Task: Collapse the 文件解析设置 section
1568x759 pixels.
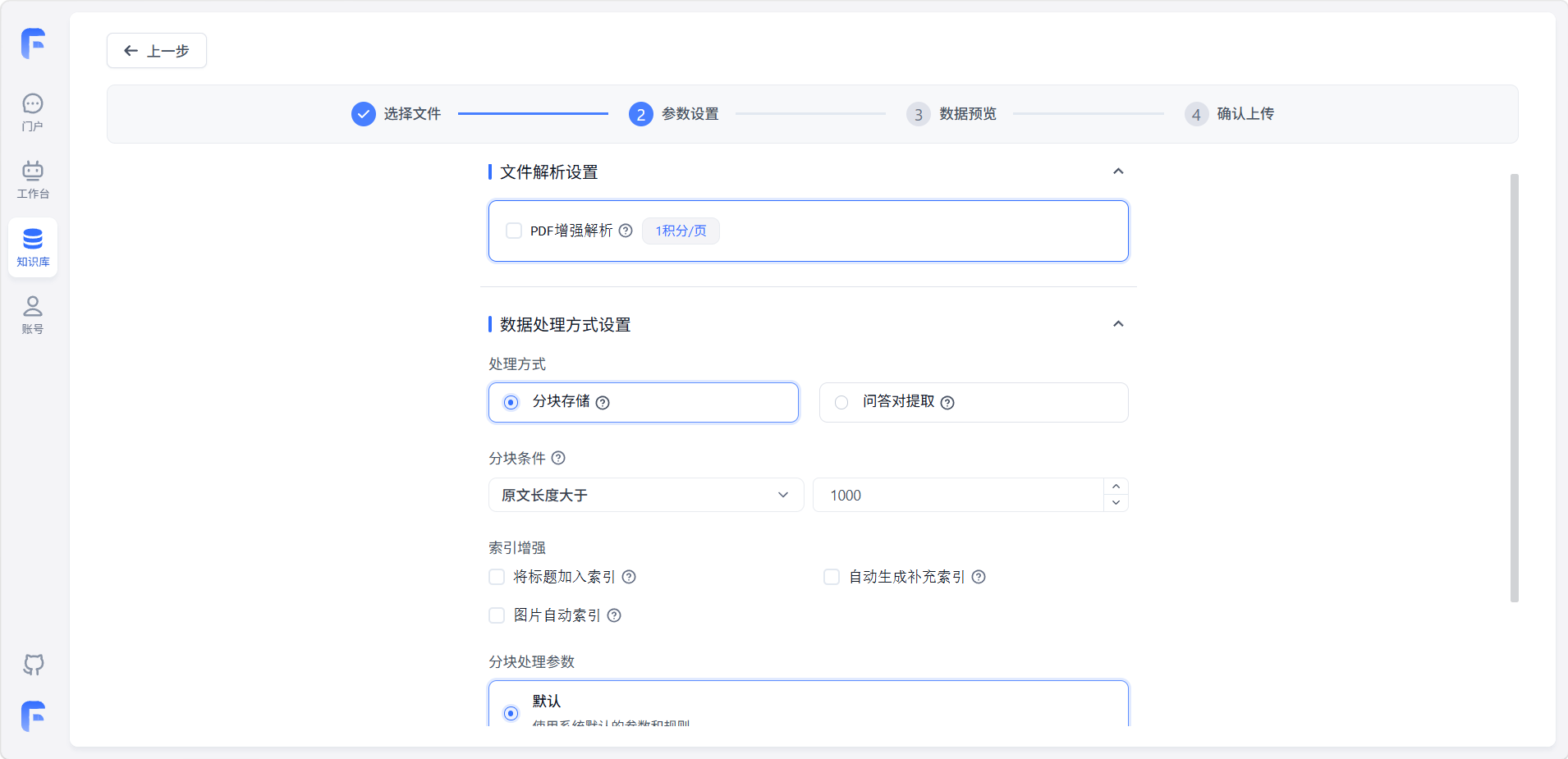Action: point(1117,171)
